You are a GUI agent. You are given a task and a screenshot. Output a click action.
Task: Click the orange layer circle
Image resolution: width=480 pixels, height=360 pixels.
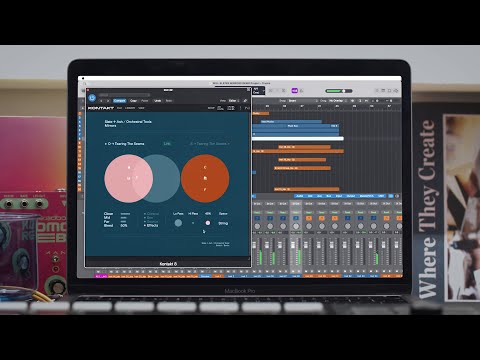click(x=205, y=178)
